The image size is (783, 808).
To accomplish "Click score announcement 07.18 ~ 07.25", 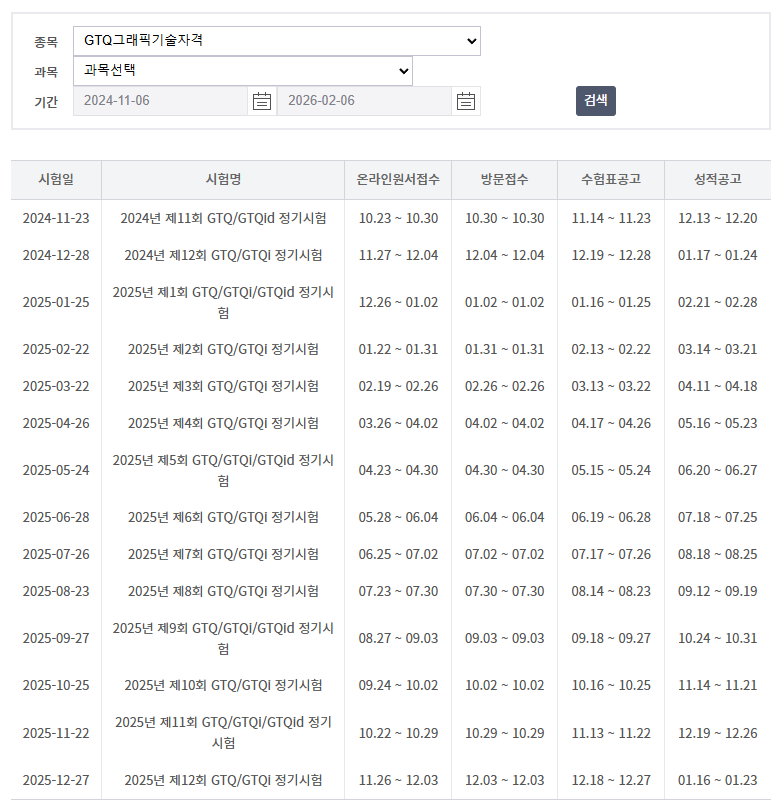I will coord(718,517).
